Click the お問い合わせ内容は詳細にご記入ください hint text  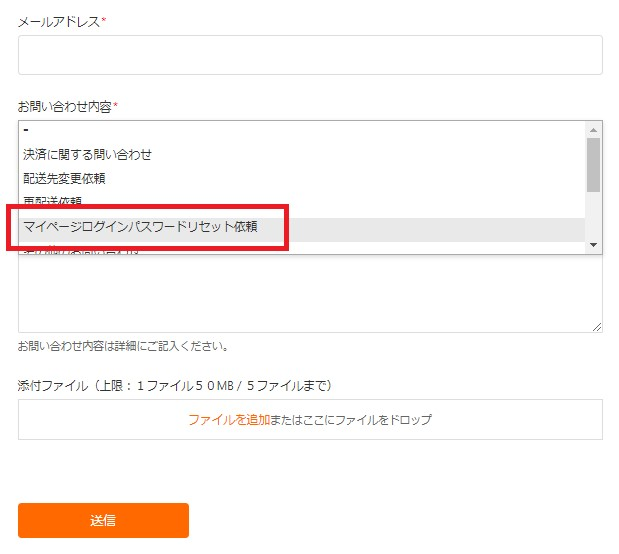[x=123, y=346]
